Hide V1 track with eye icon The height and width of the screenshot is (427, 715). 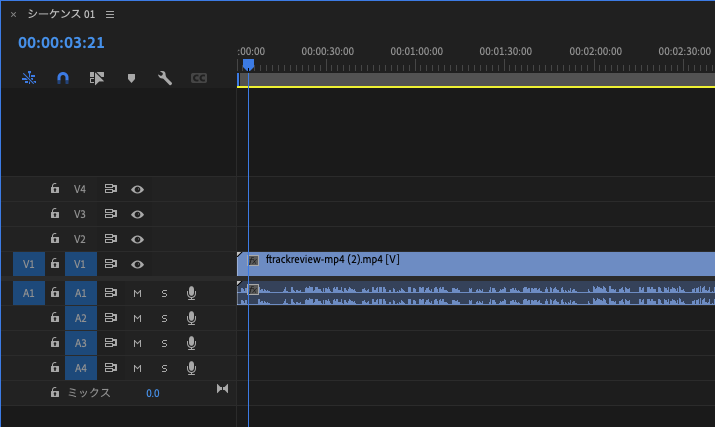137,264
